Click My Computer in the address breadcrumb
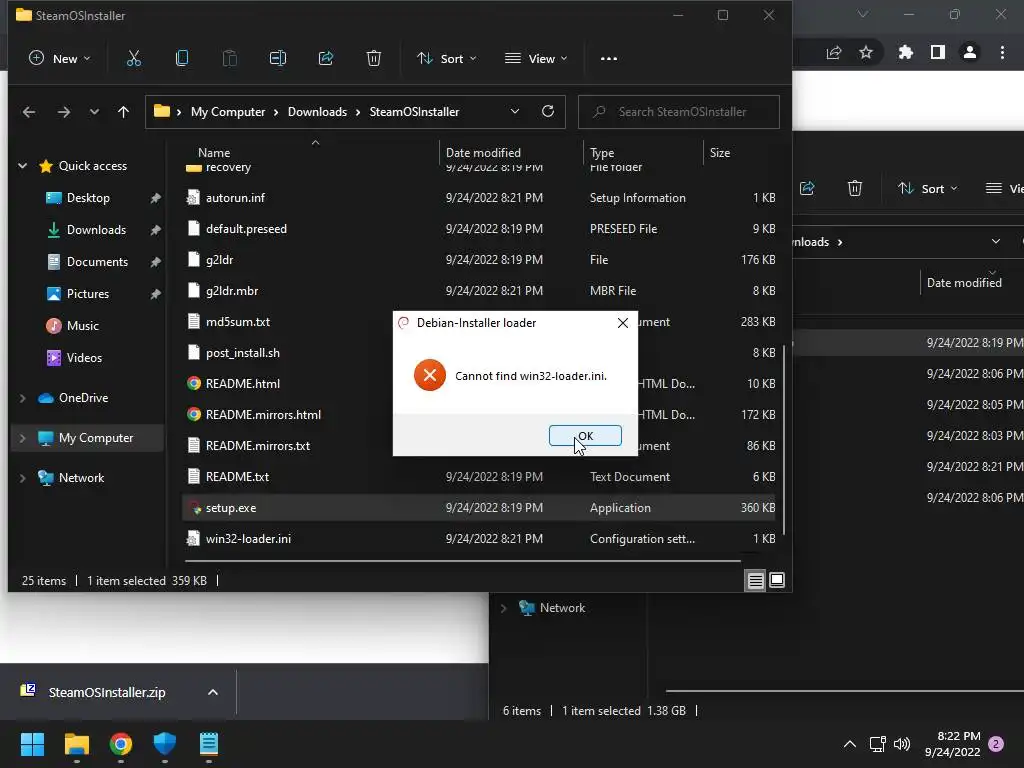The width and height of the screenshot is (1024, 768). tap(228, 112)
